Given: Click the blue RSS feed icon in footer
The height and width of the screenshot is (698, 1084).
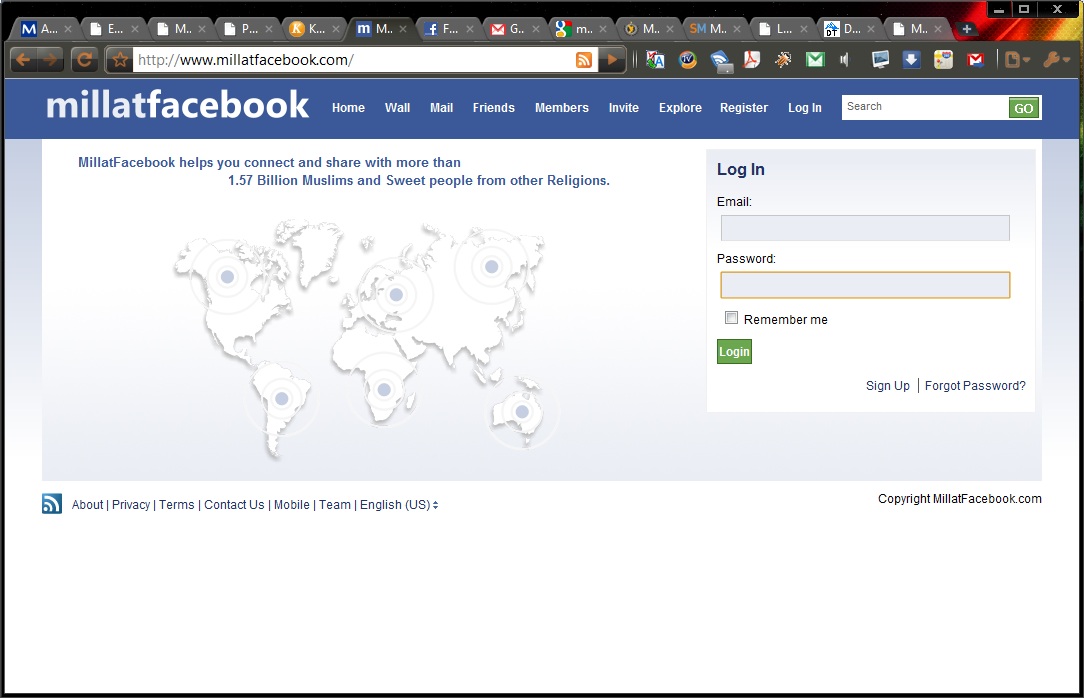Looking at the screenshot, I should [52, 504].
